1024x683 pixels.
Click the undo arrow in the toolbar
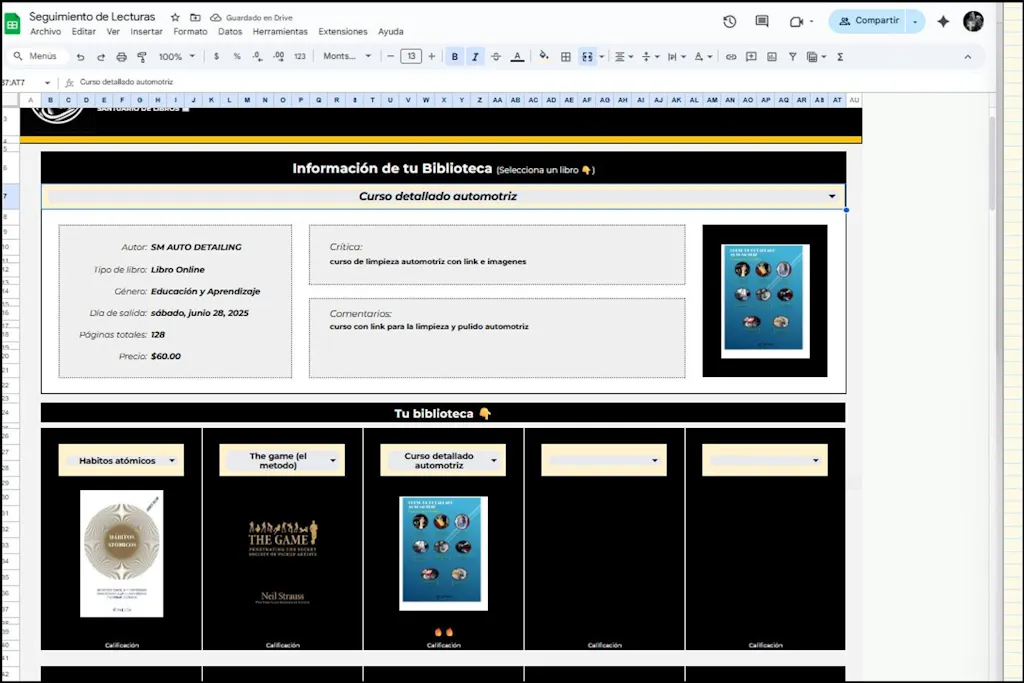(81, 57)
